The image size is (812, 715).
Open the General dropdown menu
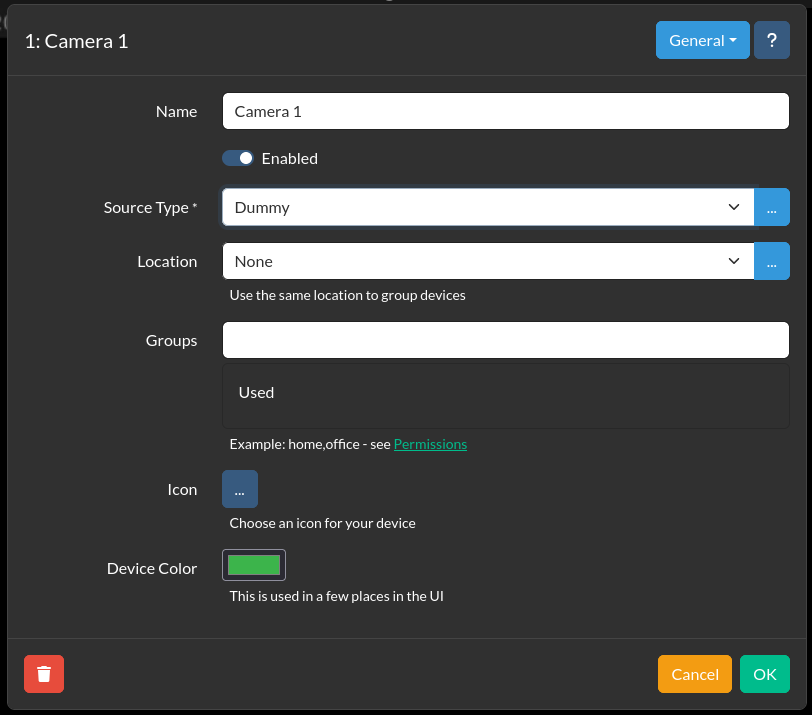pos(702,40)
